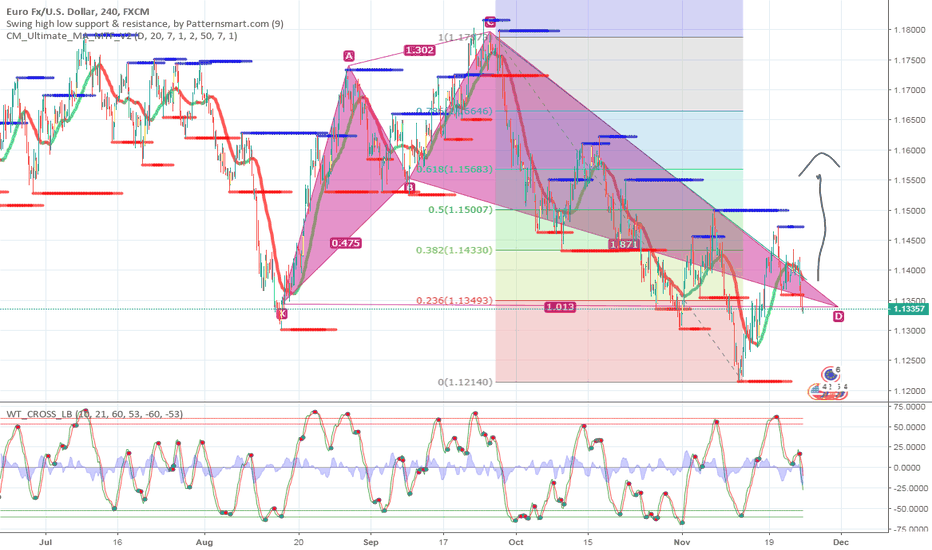The height and width of the screenshot is (550, 932).
Task: Click the 0.5(1.15007) Fibonacci level label
Action: click(461, 210)
